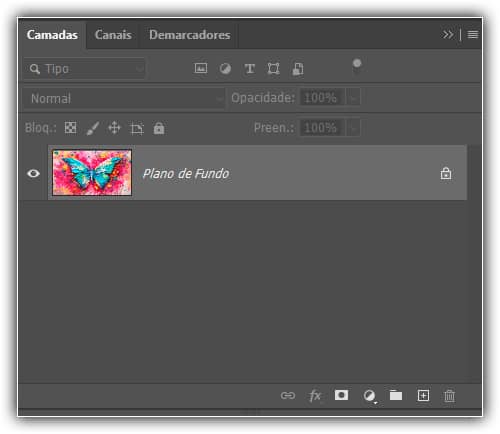This screenshot has width=500, height=434.
Task: Delete layer with trash icon
Action: pos(449,396)
